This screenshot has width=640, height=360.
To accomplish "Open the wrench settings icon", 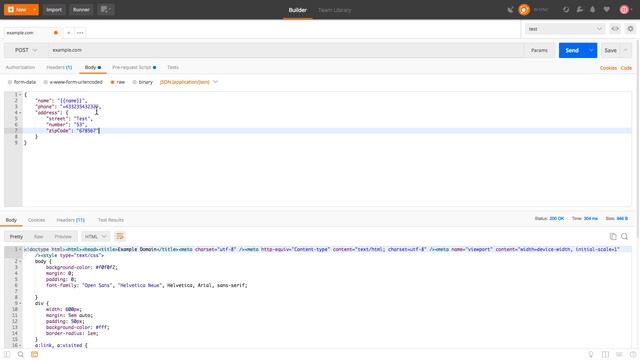I will coord(580,9).
